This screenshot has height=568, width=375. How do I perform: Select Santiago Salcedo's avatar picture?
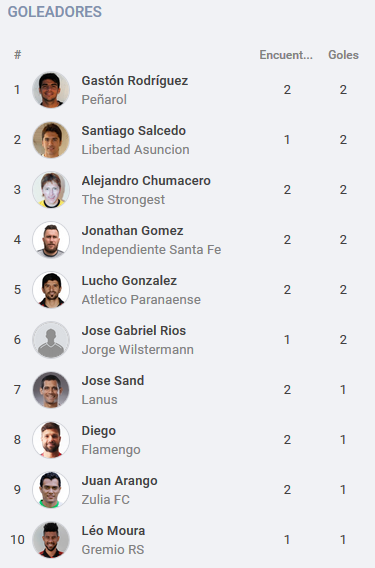[51, 140]
